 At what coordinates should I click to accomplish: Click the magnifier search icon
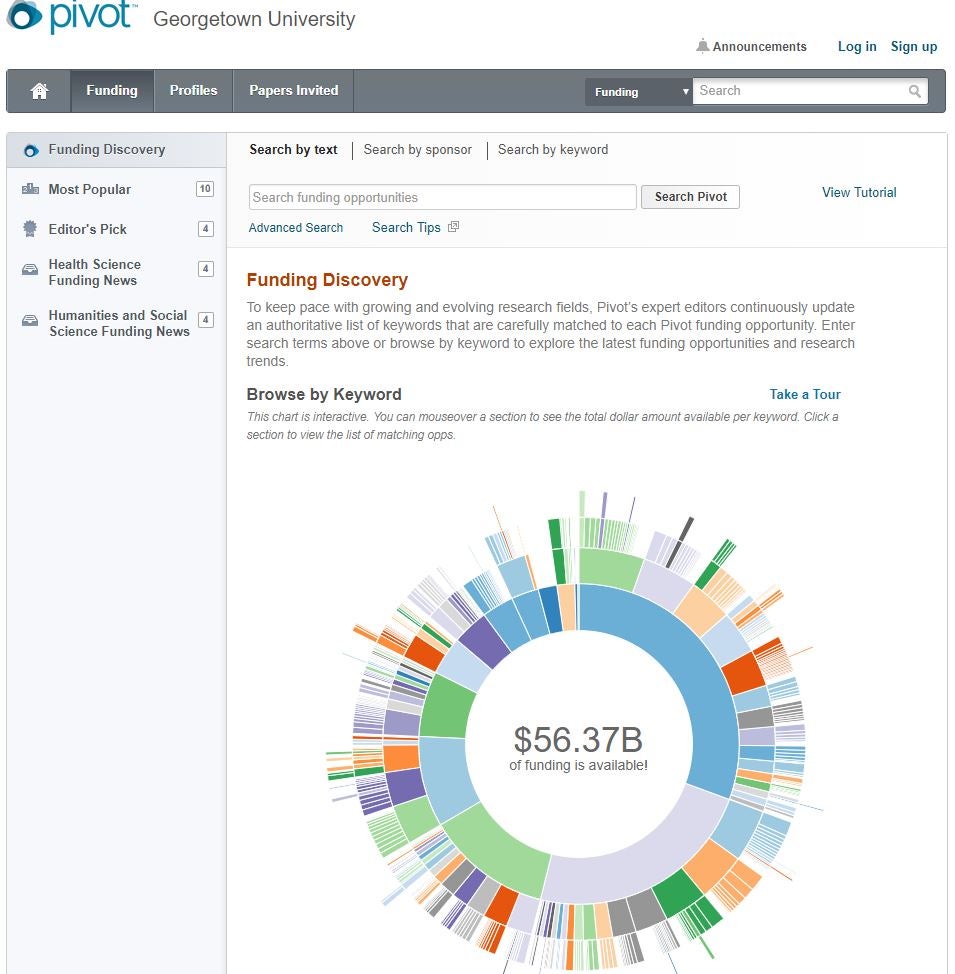coord(915,91)
